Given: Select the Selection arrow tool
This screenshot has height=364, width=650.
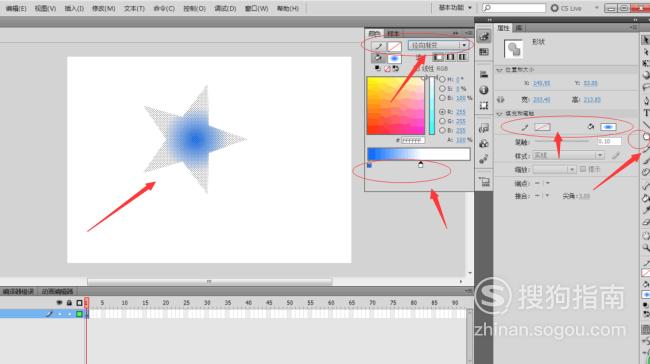Looking at the screenshot, I should click(x=645, y=40).
